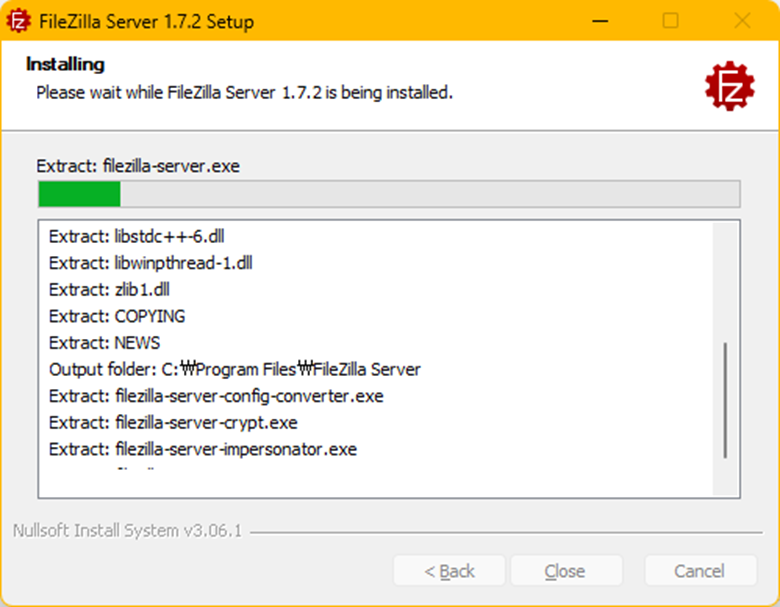Select the 'Extract: COPYING' log line
This screenshot has width=780, height=607.
117,316
